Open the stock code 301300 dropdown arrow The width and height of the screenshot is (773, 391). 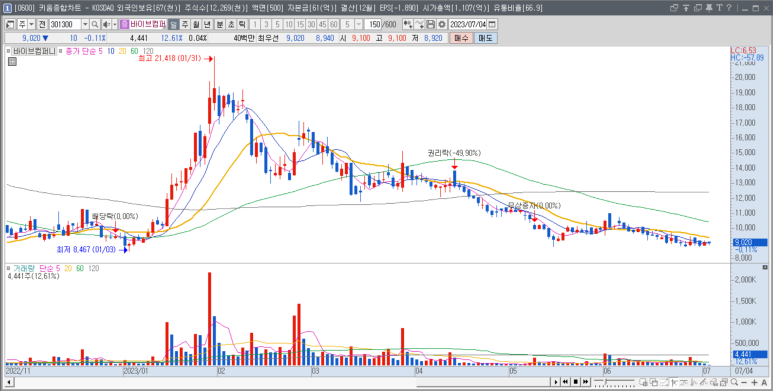pos(85,25)
